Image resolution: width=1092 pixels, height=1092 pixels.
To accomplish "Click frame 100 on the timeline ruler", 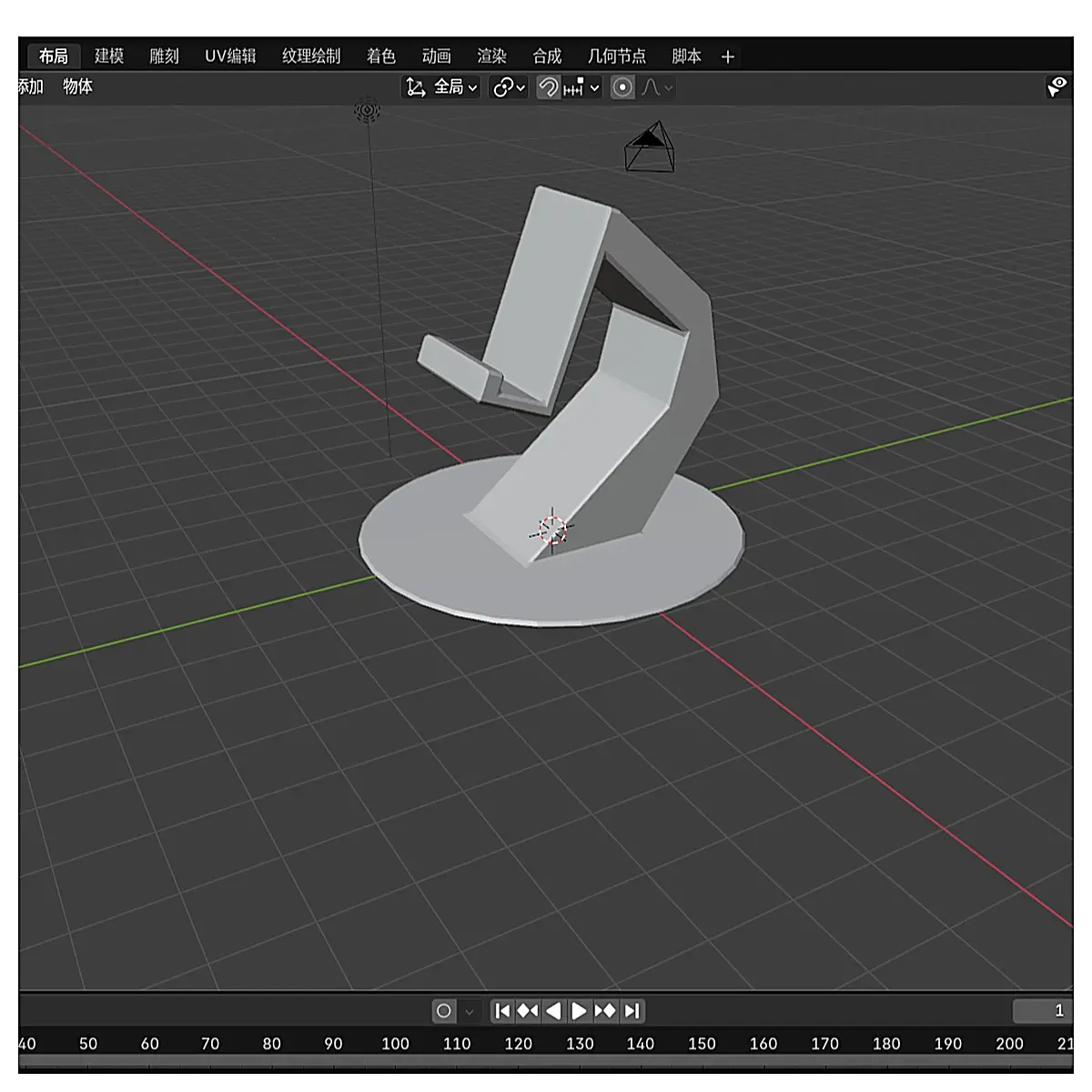I will pyautogui.click(x=395, y=1044).
